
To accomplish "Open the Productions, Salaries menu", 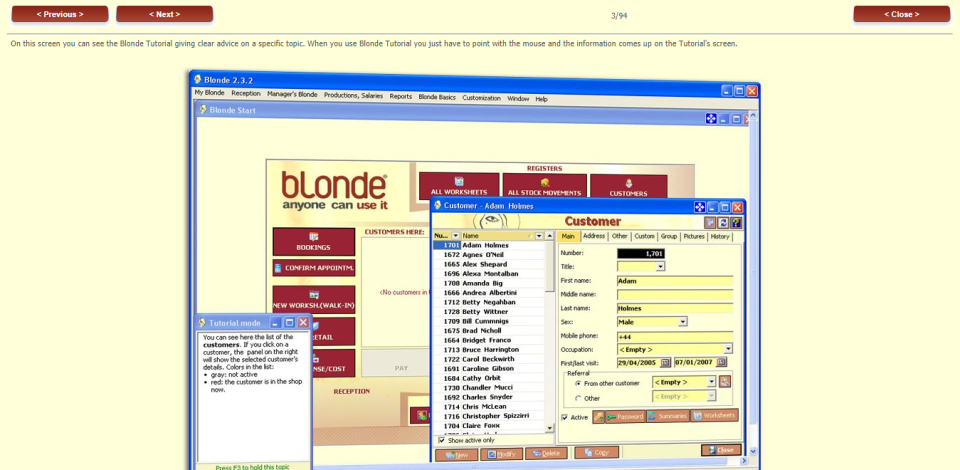I will click(353, 95).
